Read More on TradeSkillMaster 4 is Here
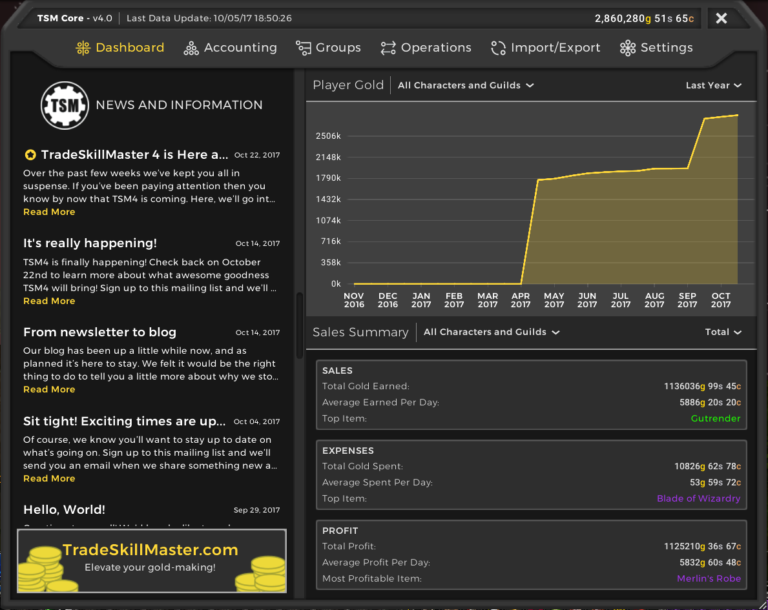 click(49, 212)
